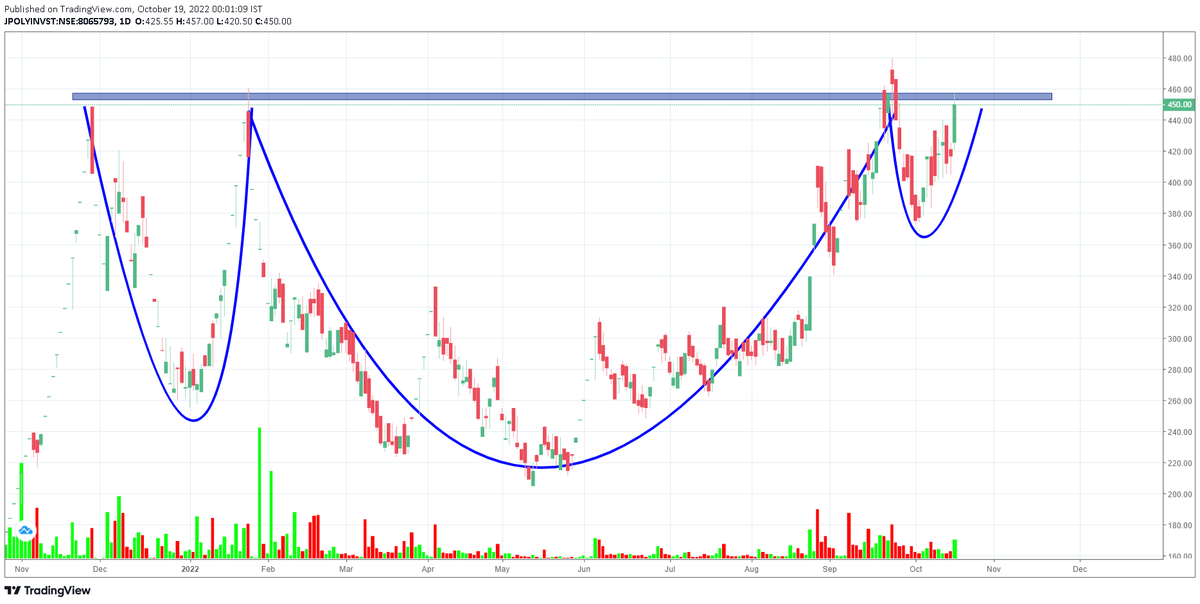Click the Nov label following Oct

tap(993, 568)
